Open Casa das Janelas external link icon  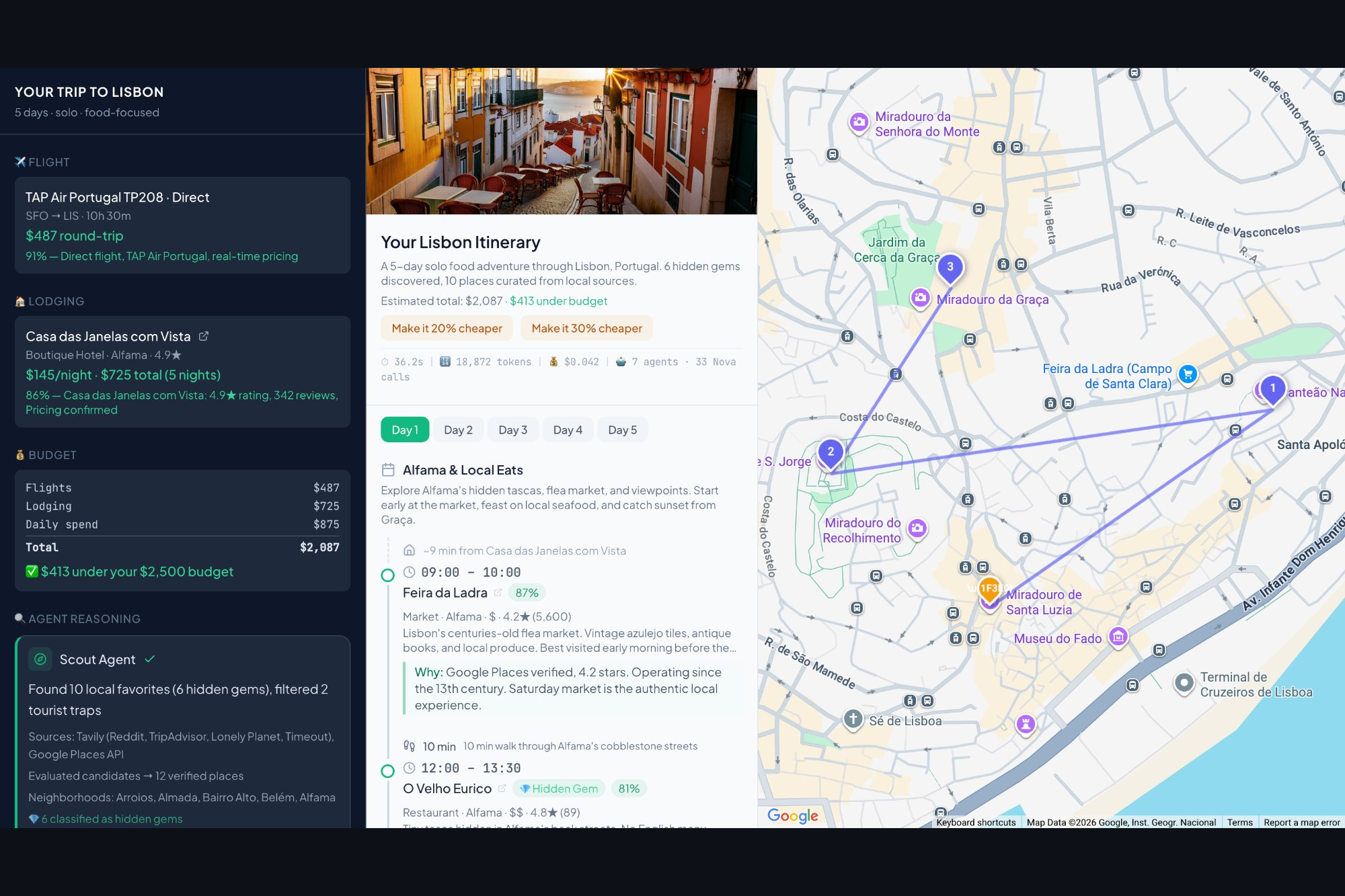(x=204, y=336)
